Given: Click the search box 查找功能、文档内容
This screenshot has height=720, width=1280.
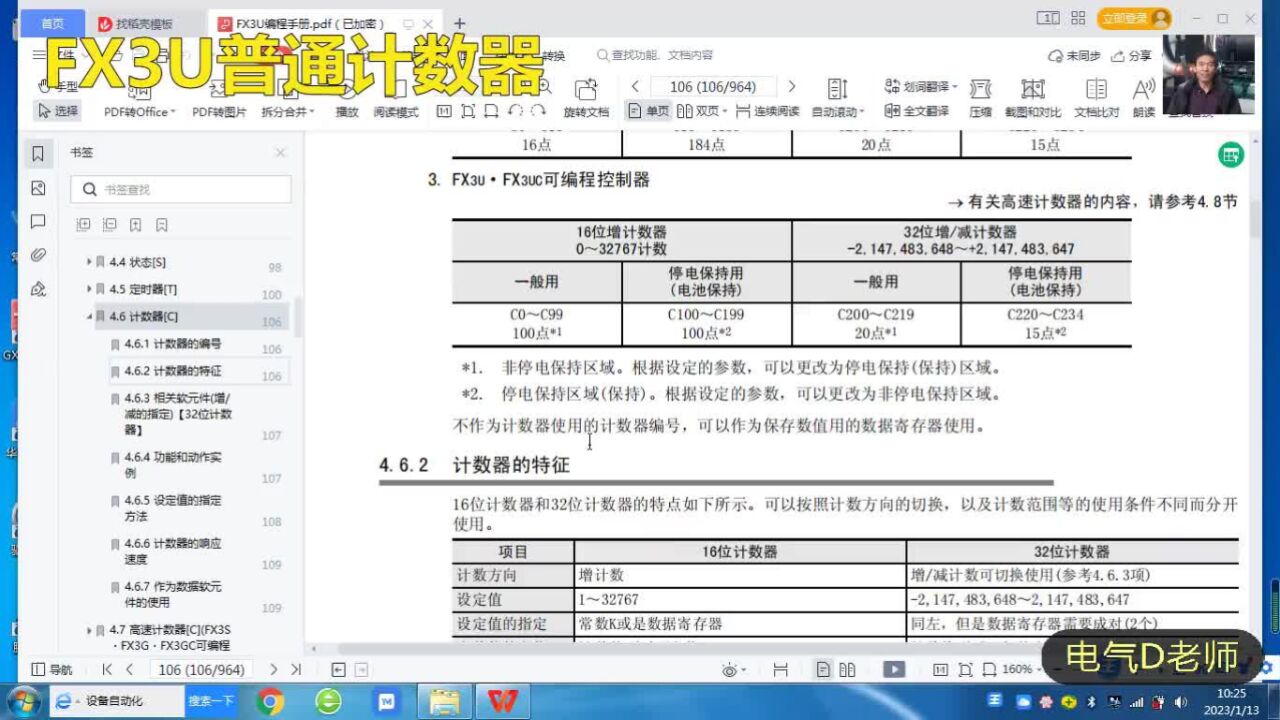Looking at the screenshot, I should tap(655, 56).
